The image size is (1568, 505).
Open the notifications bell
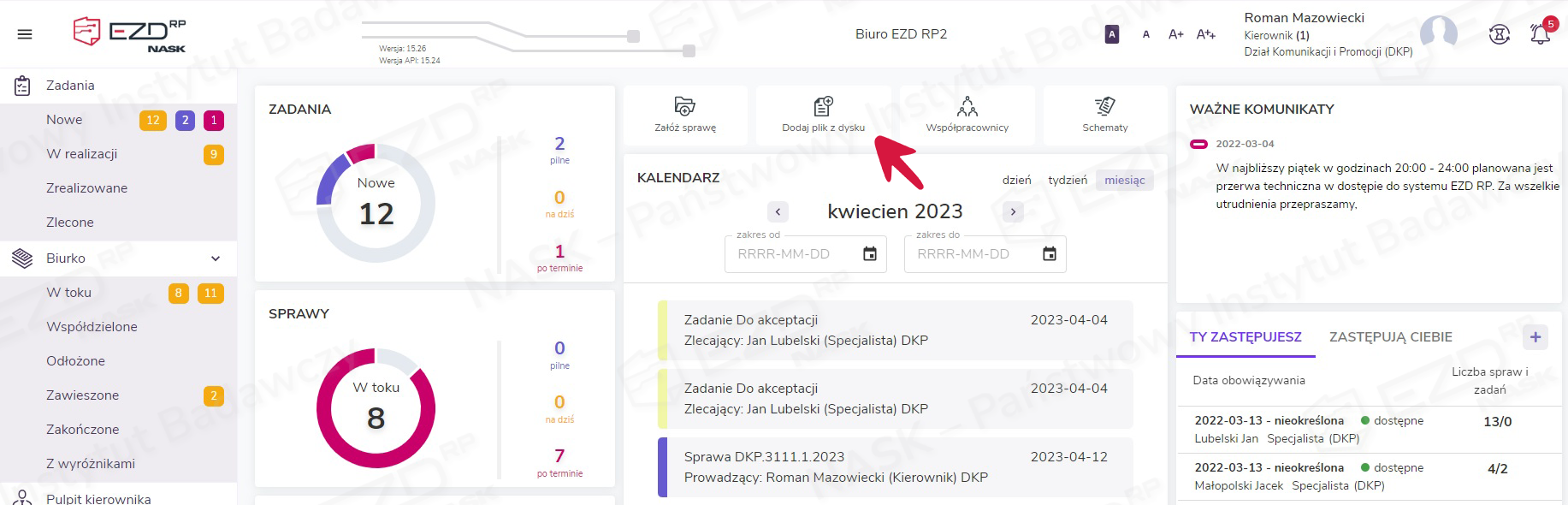[1540, 34]
